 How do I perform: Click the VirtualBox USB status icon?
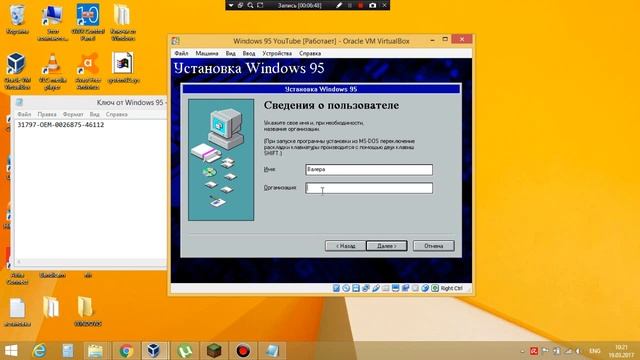(376, 288)
